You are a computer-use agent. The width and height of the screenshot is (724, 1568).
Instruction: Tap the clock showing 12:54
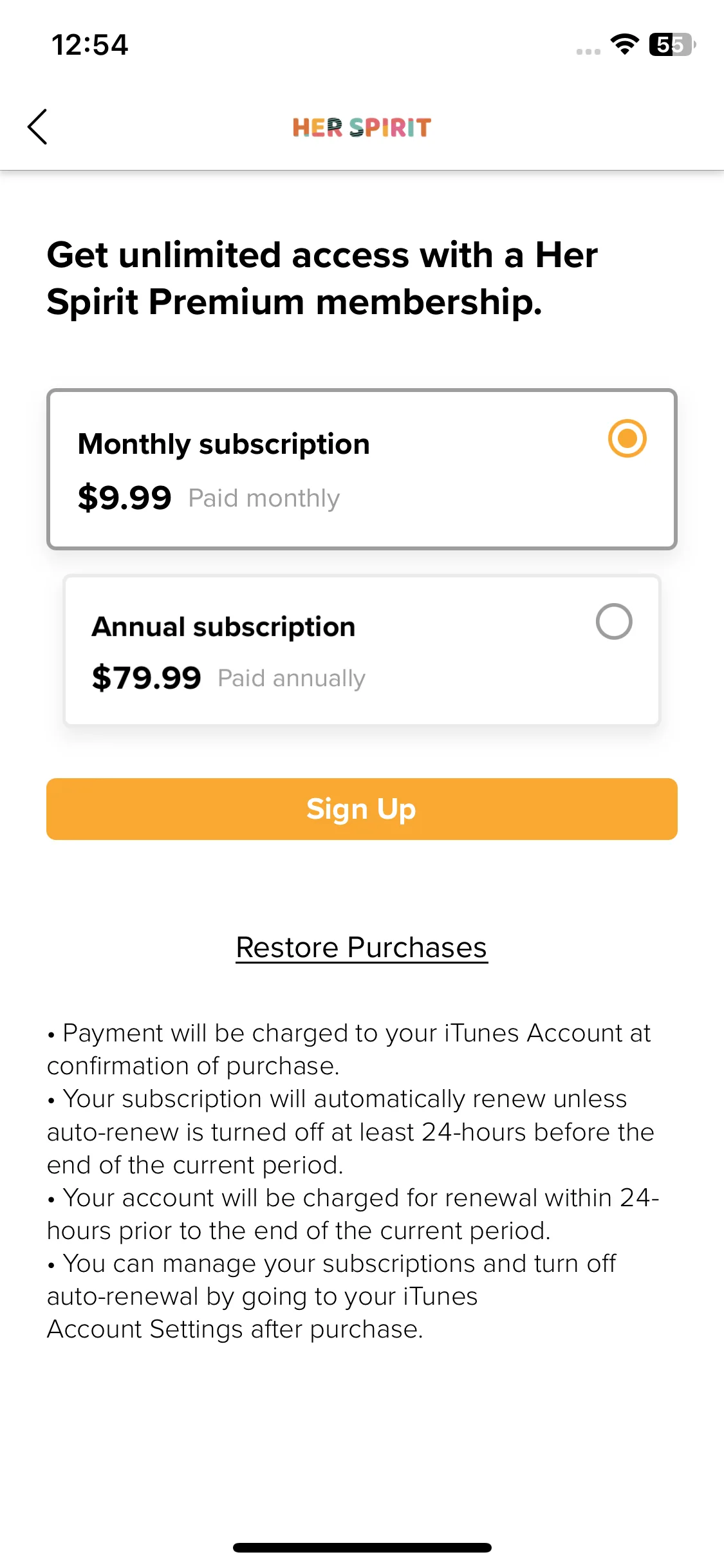coord(90,45)
